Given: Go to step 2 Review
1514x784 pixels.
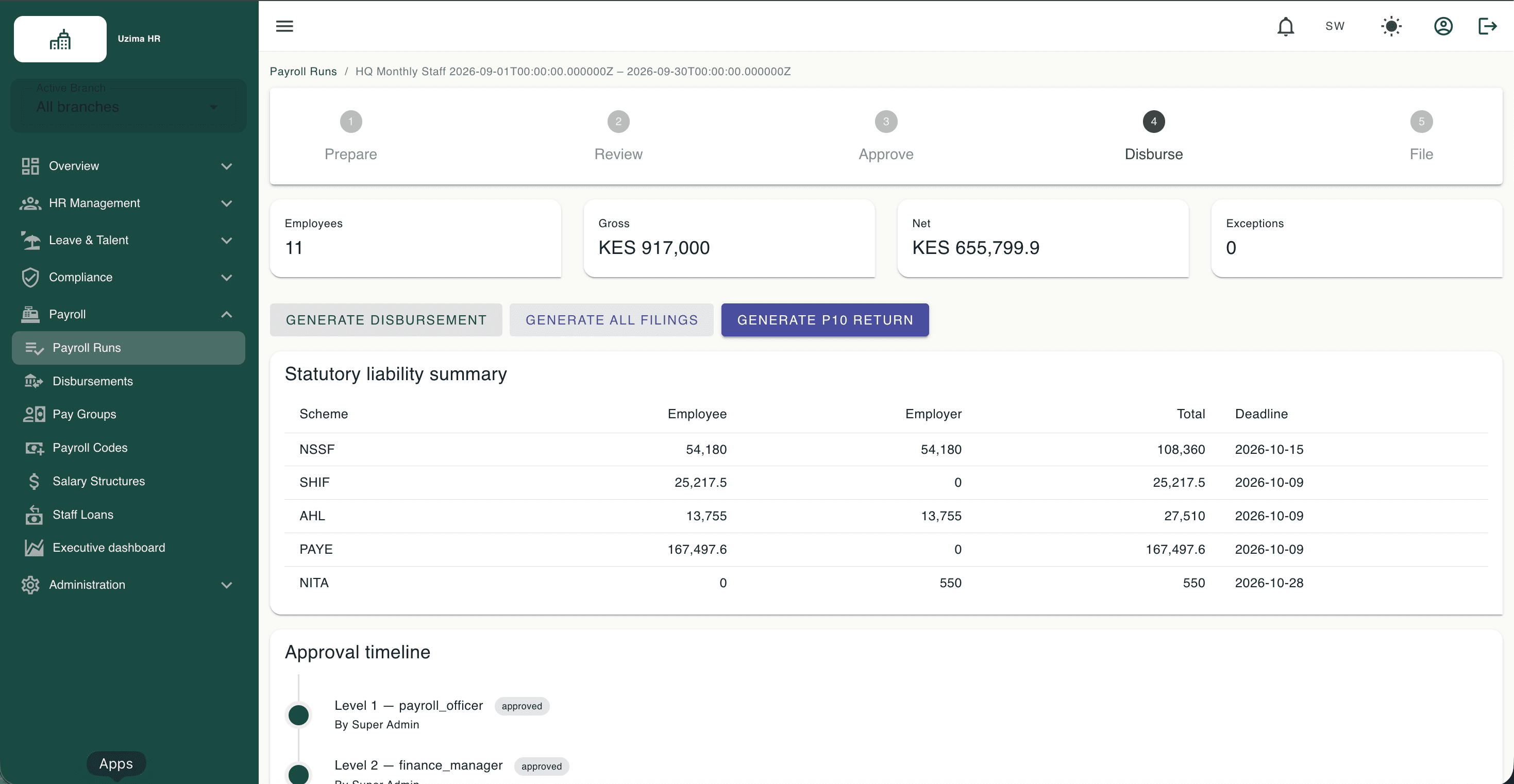Looking at the screenshot, I should pos(618,137).
